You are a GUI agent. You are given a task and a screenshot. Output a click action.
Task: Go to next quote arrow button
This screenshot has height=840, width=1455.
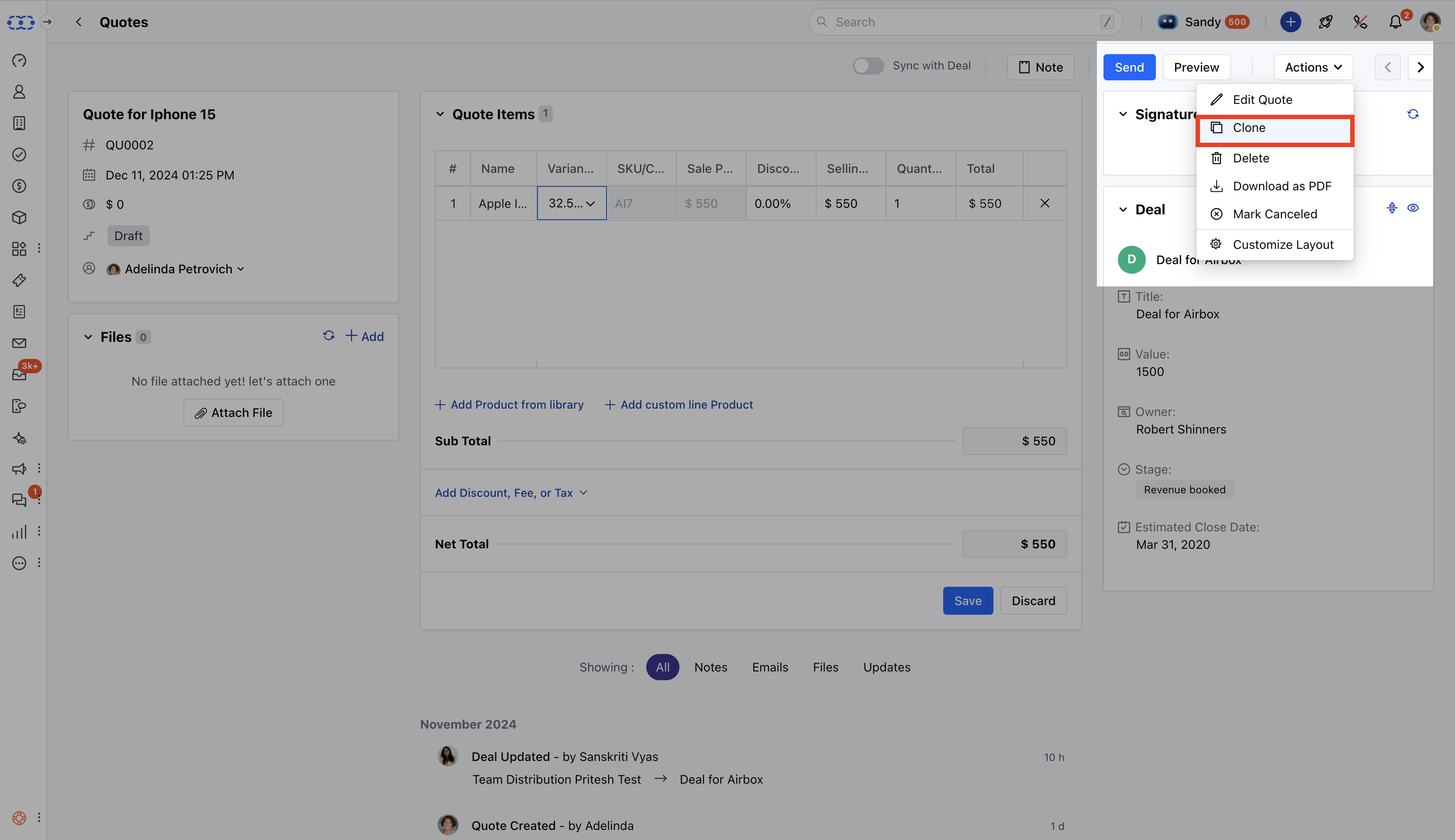pos(1420,68)
